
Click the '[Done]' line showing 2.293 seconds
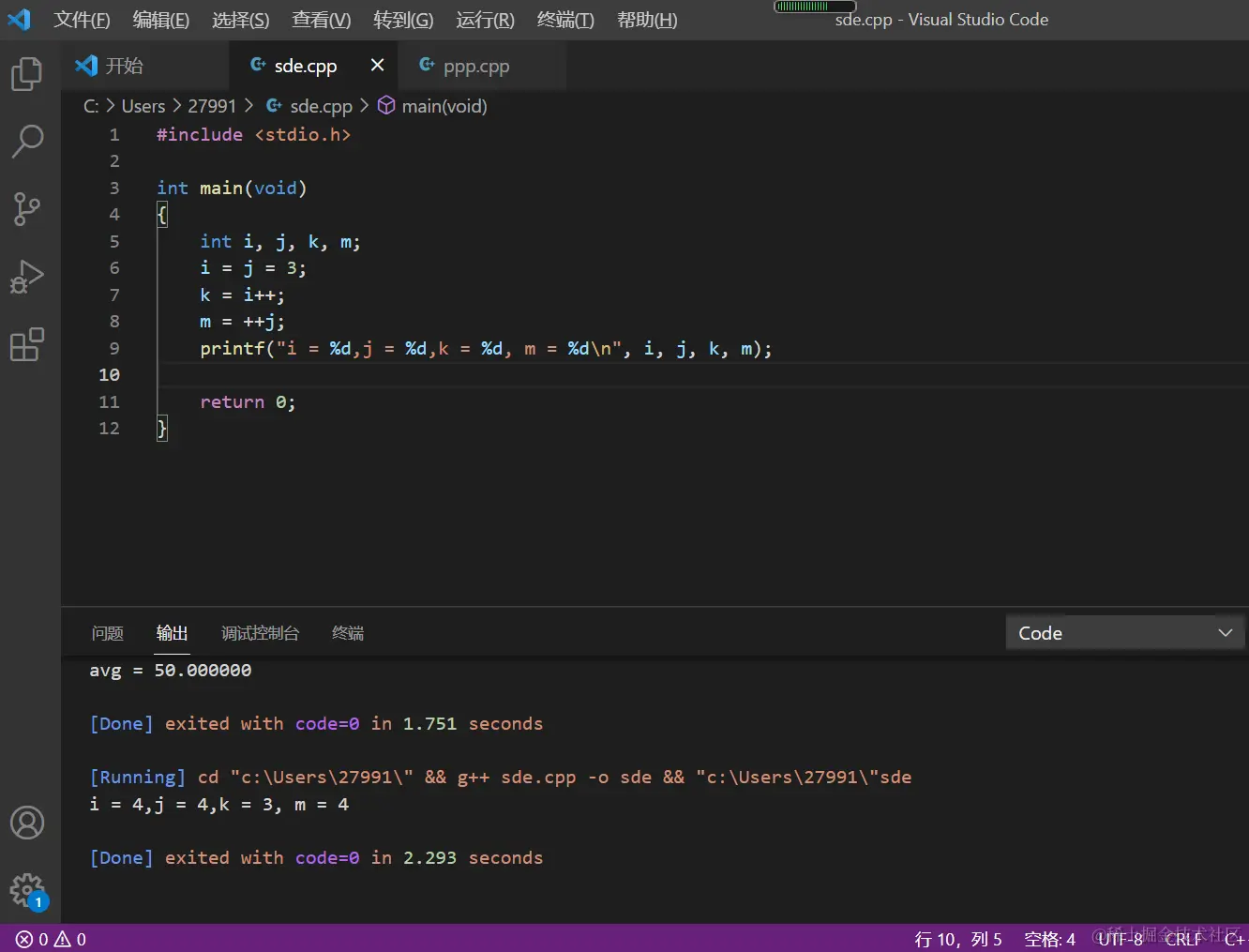coord(316,857)
